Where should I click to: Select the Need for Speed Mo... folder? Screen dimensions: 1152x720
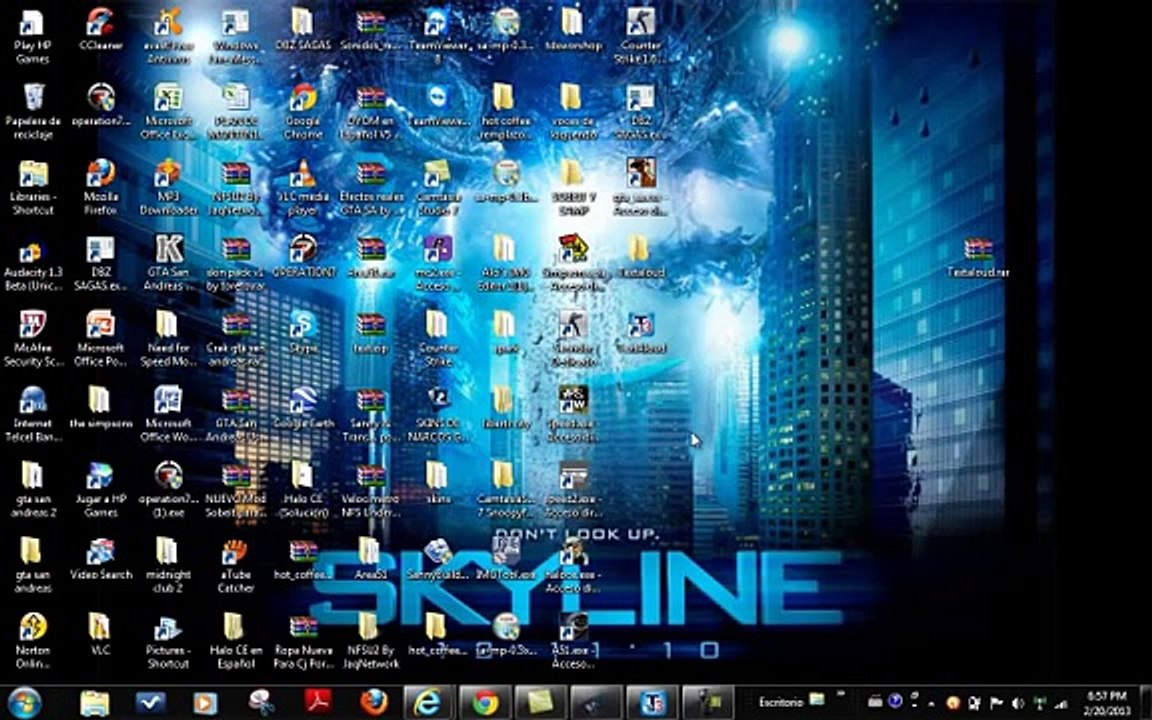click(168, 339)
